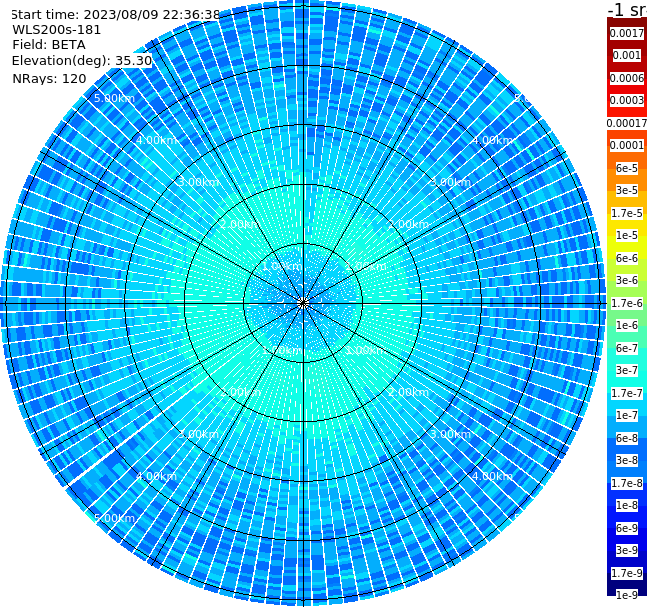Viewport: 647px width, 607px height.
Task: Select the WLS200s-181 instrument label
Action: (57, 30)
